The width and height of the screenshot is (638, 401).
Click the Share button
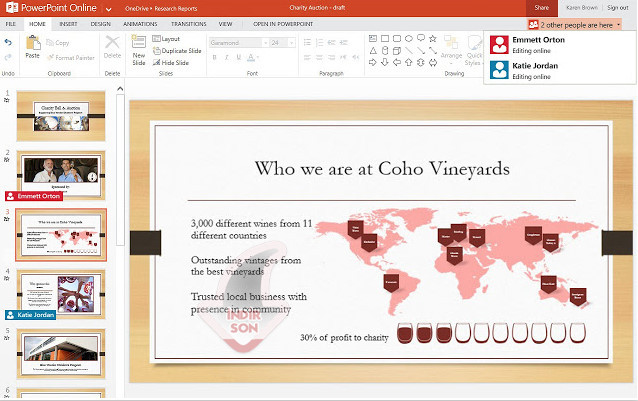point(542,8)
